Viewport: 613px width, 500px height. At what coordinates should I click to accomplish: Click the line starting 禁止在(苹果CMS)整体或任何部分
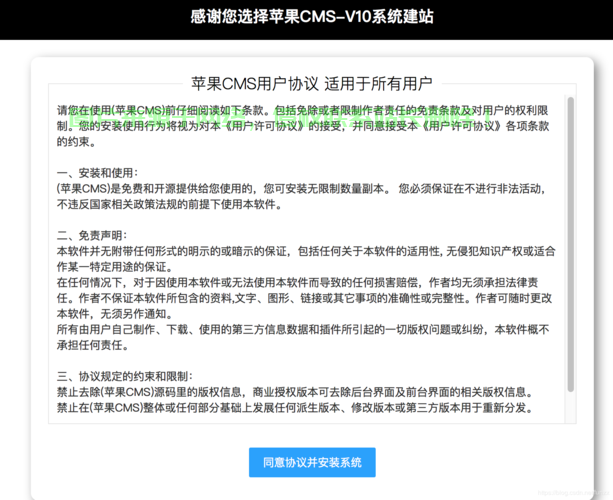click(295, 408)
